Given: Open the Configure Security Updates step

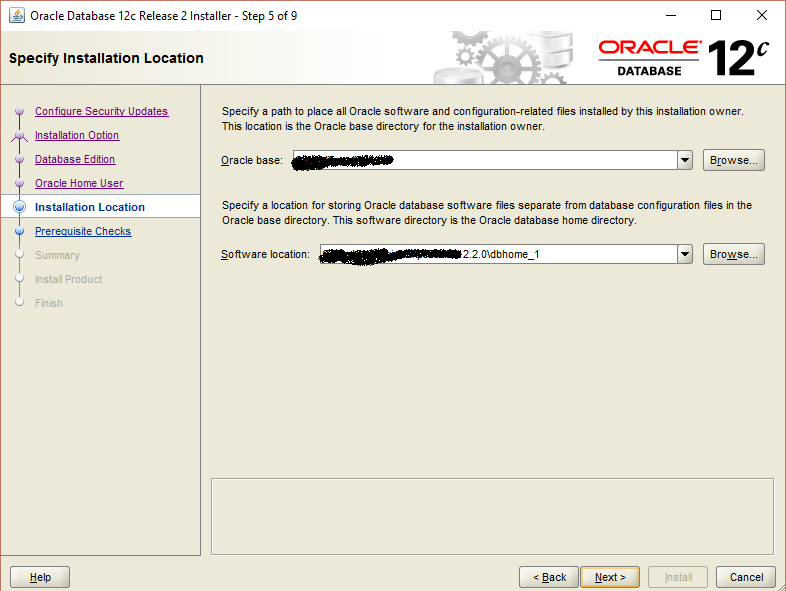Looking at the screenshot, I should point(101,112).
